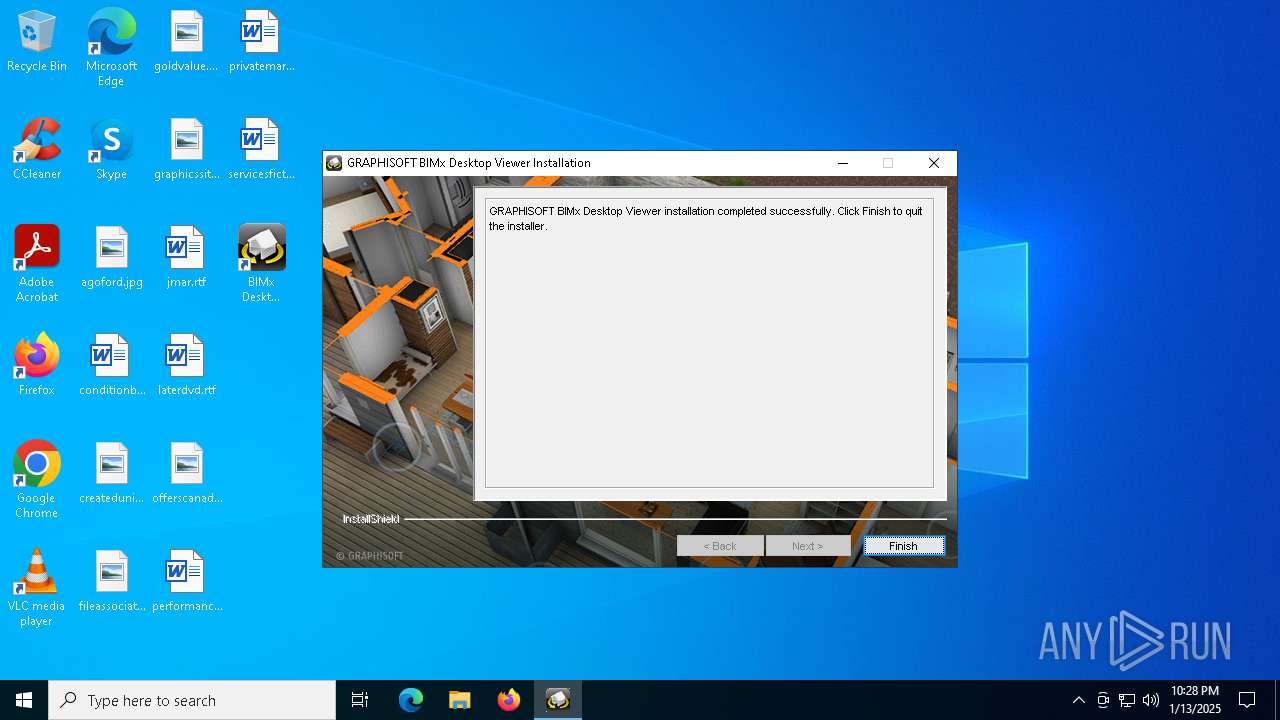Open the Recycle Bin desktop icon
1280x720 pixels.
[37, 41]
